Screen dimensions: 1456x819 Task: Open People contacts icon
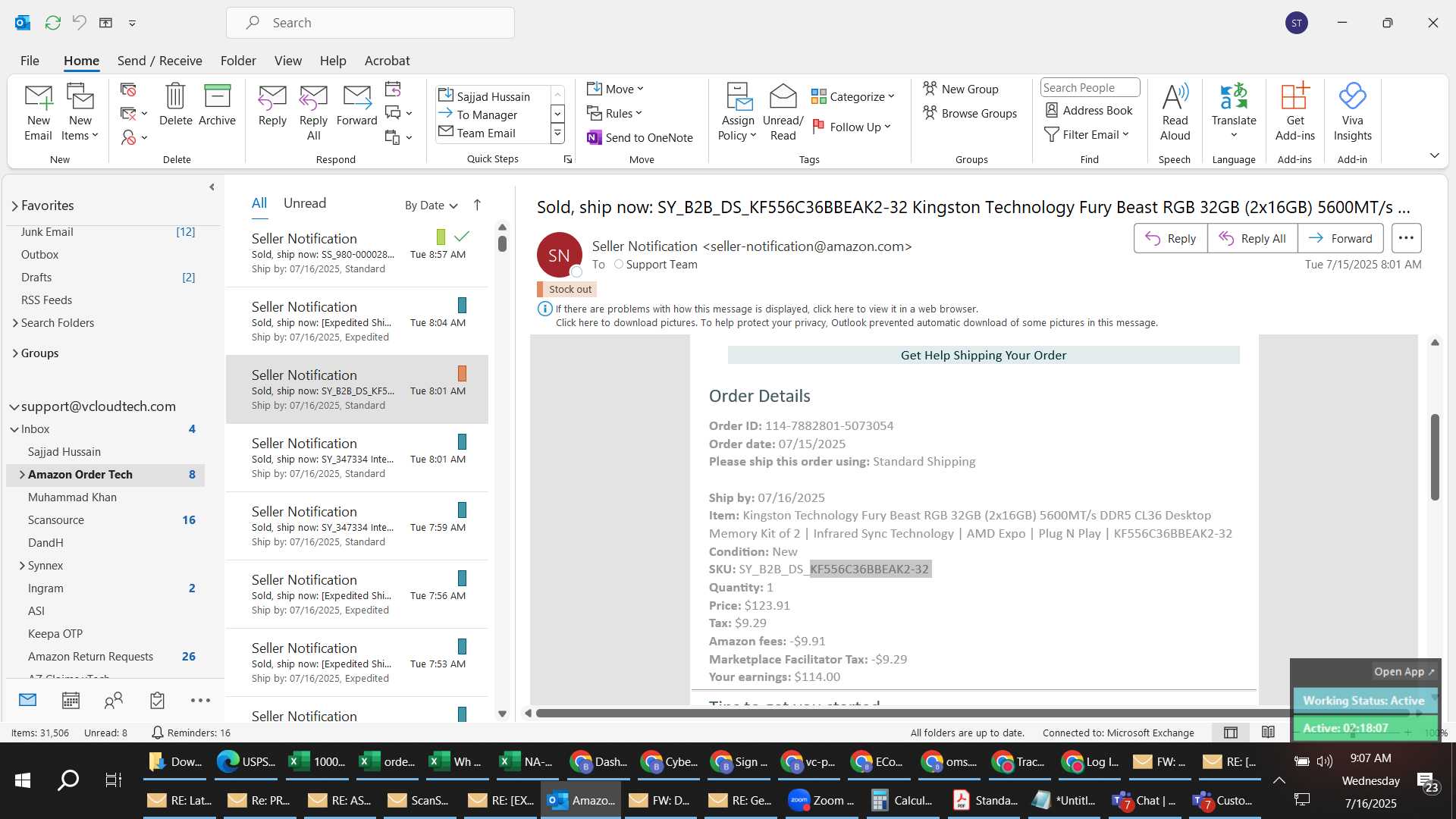[x=114, y=701]
